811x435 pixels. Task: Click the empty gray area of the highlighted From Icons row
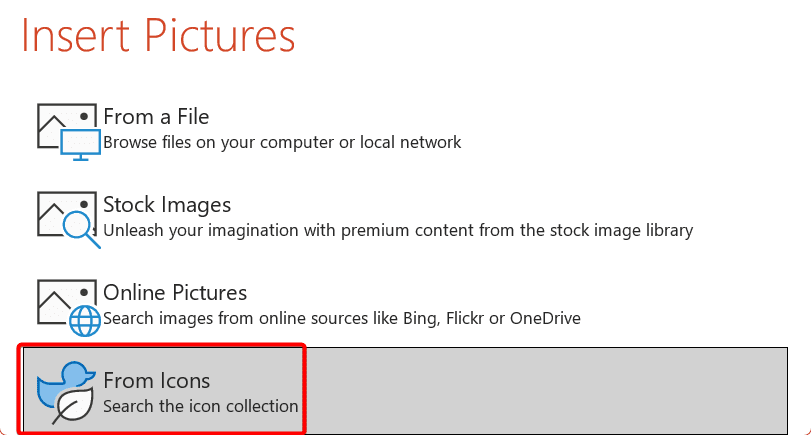tap(546, 391)
